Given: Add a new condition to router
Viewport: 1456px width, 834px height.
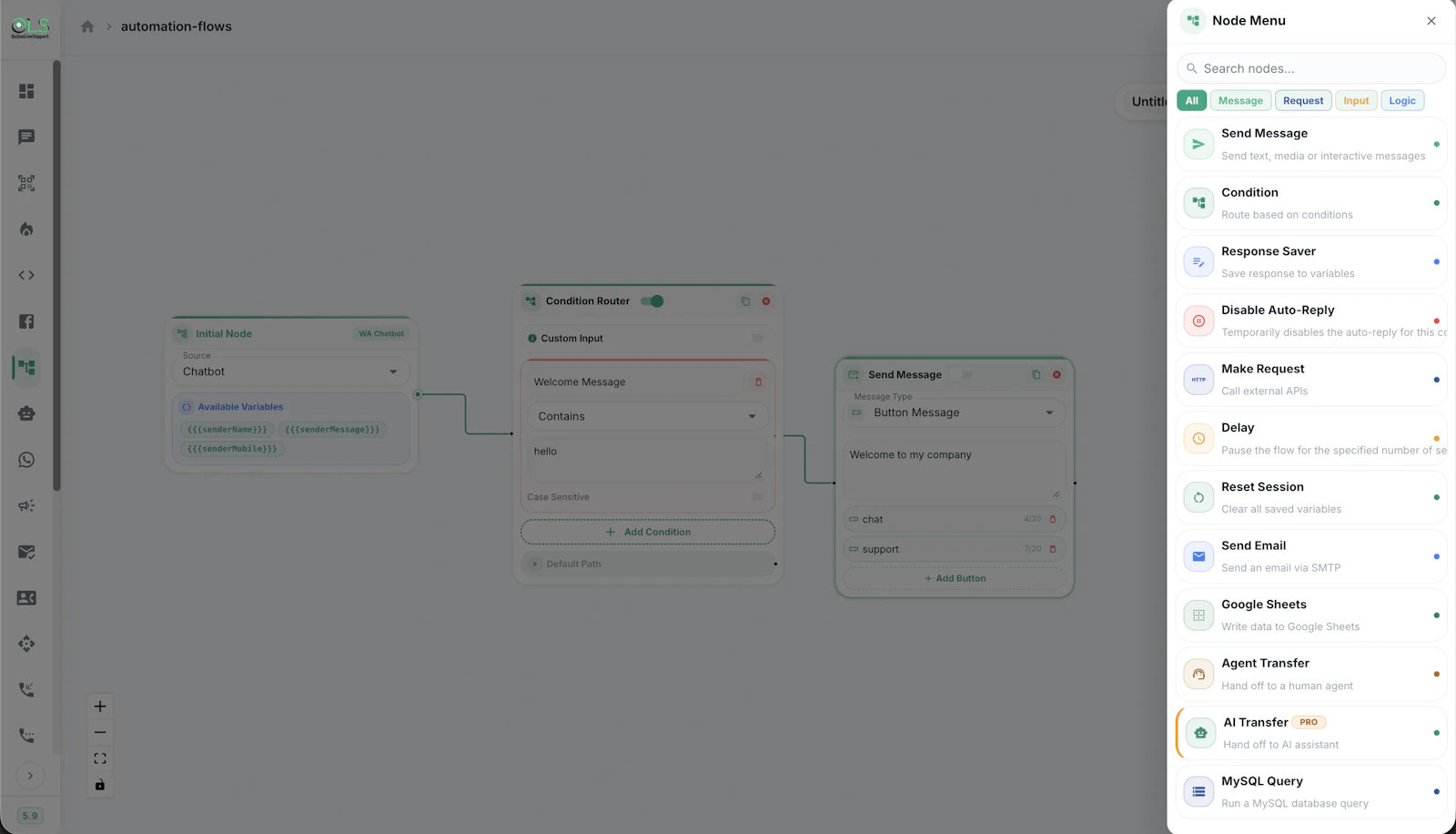Looking at the screenshot, I should click(x=648, y=532).
